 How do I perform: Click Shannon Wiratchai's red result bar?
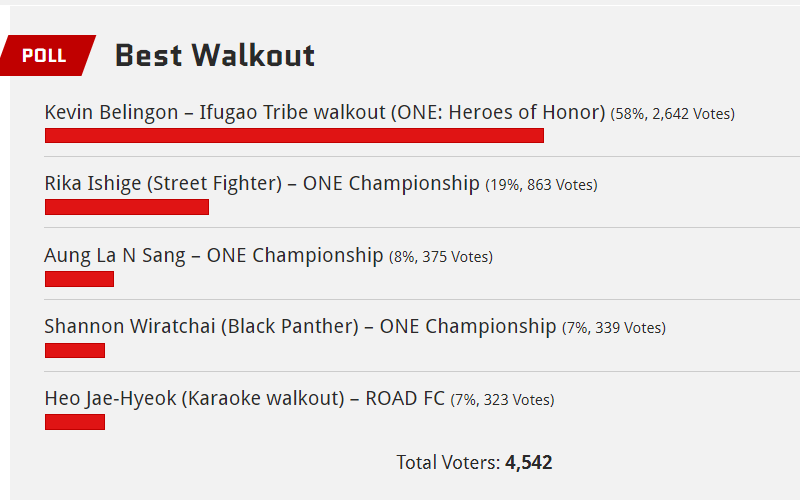coord(75,351)
